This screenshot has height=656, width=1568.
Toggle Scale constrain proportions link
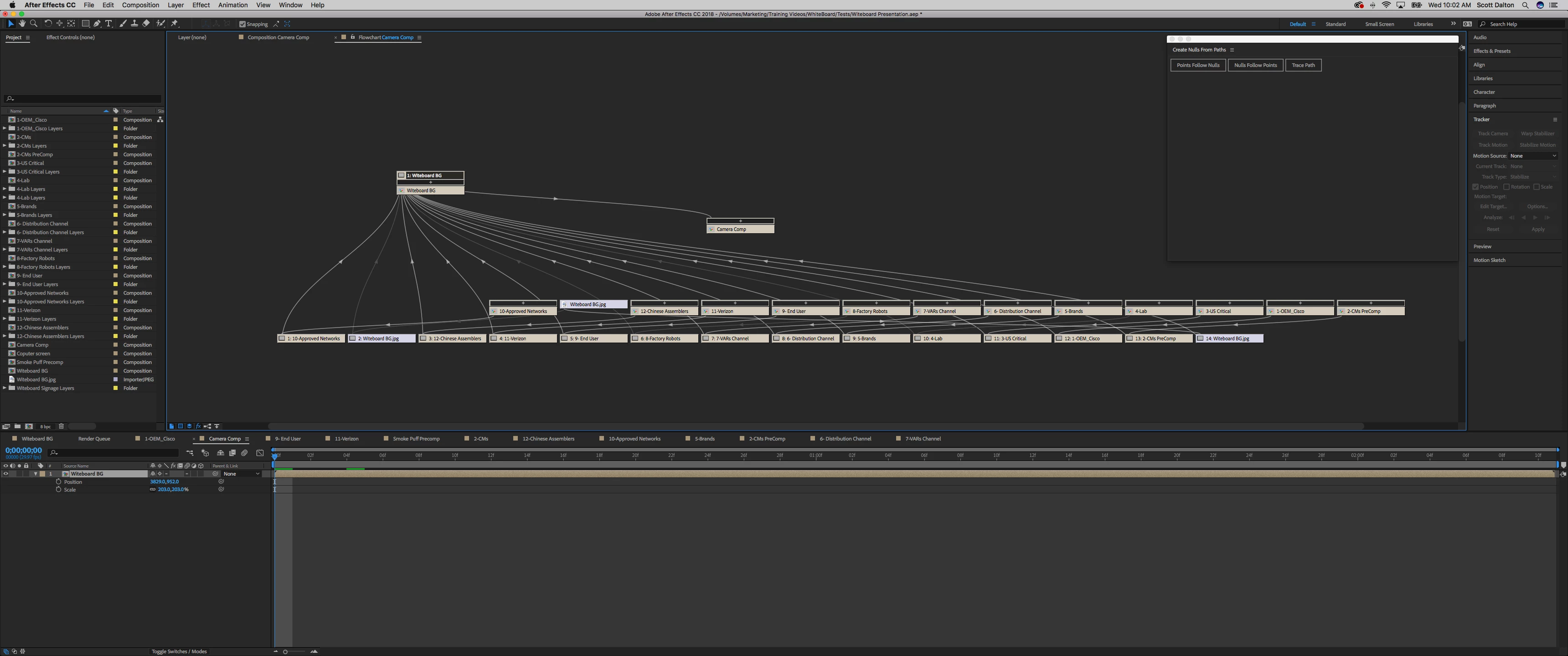click(x=153, y=489)
